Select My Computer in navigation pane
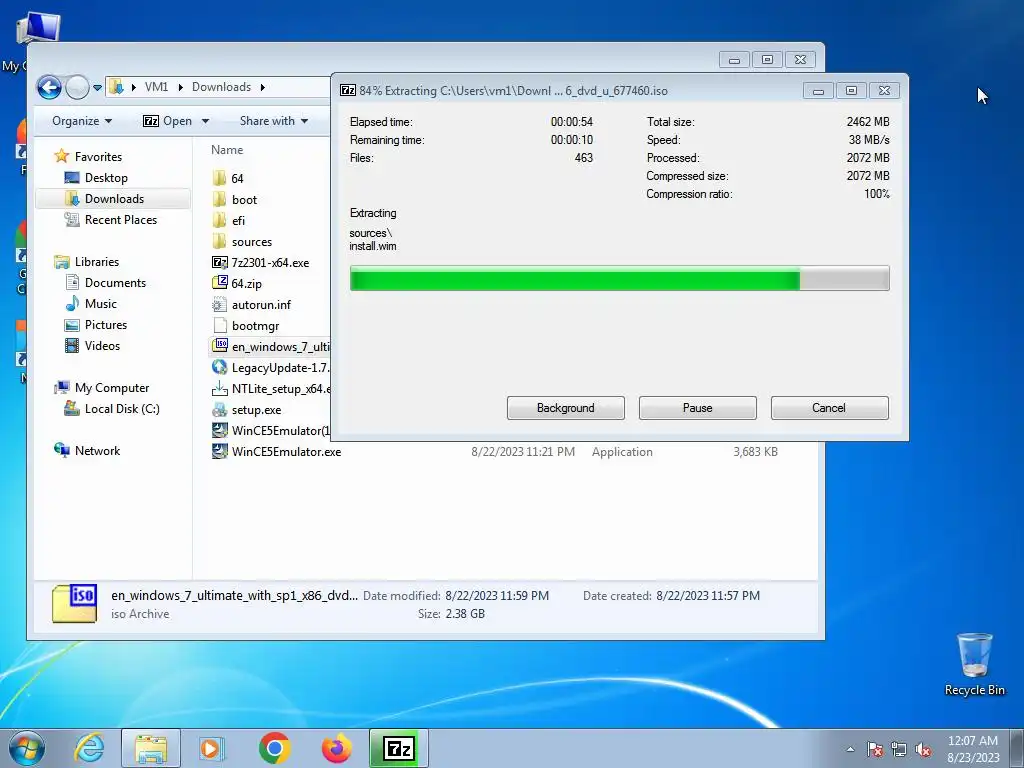Viewport: 1024px width, 768px height. (x=112, y=388)
